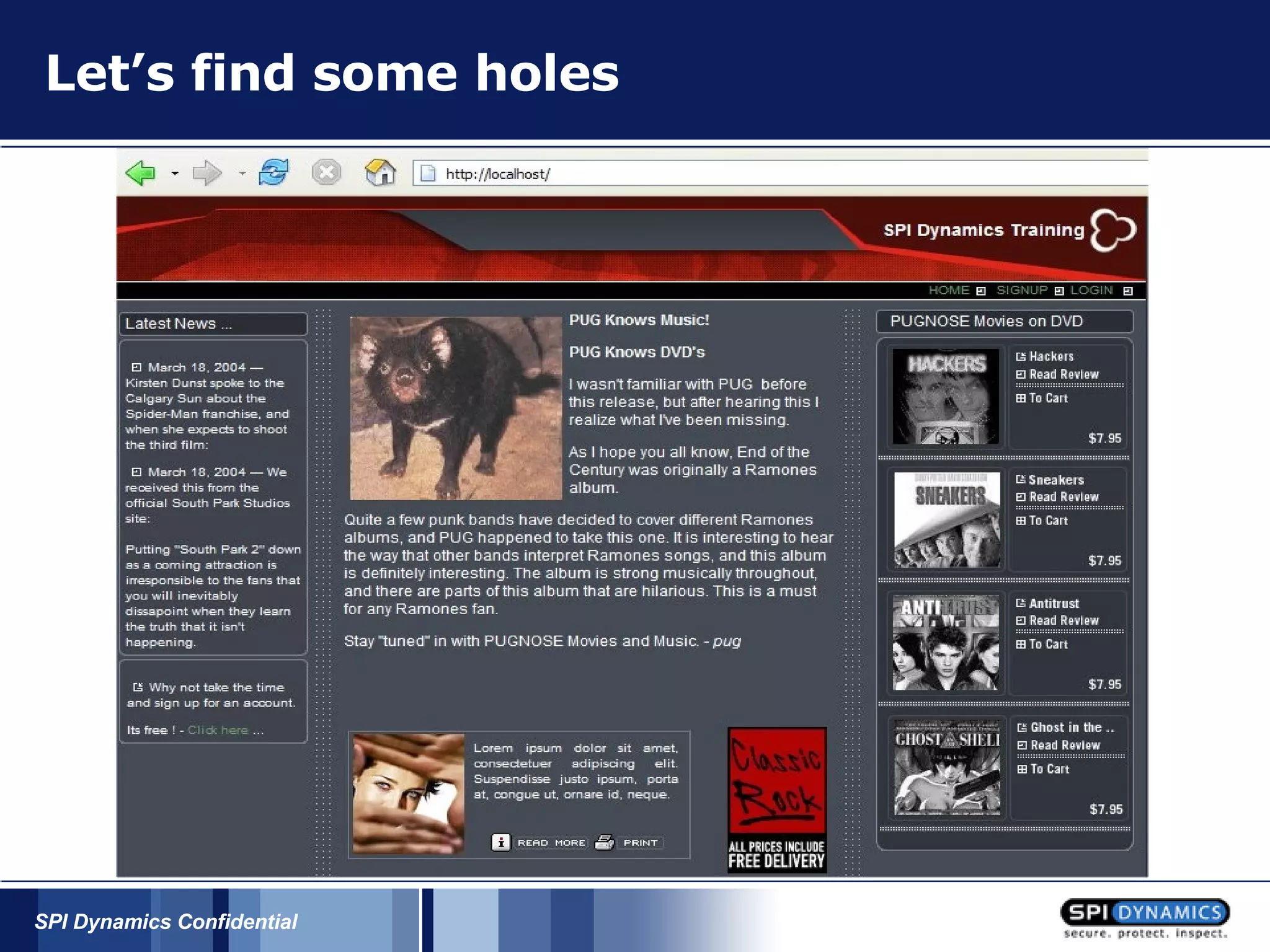Click the READ MORE text button
Screen dimensions: 1270x952
(x=551, y=843)
